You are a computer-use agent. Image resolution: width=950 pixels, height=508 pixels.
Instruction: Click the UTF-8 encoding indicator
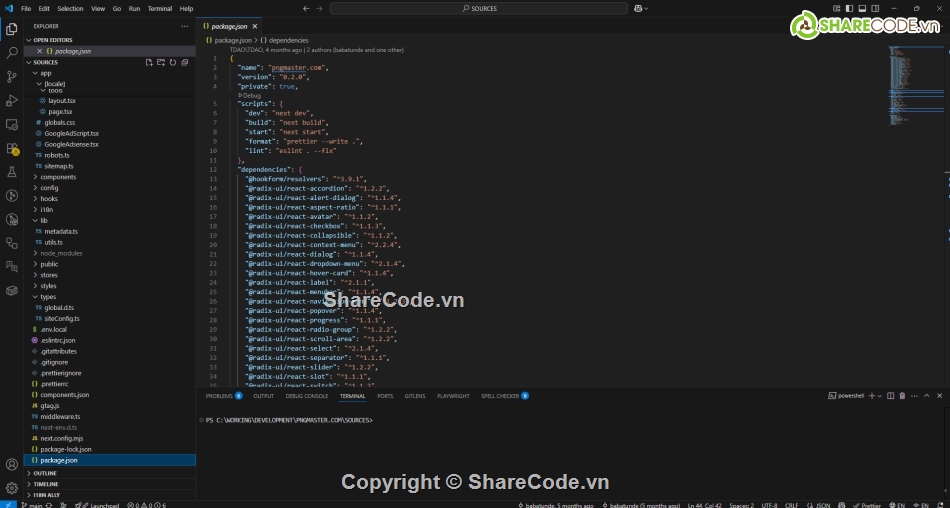pyautogui.click(x=769, y=505)
